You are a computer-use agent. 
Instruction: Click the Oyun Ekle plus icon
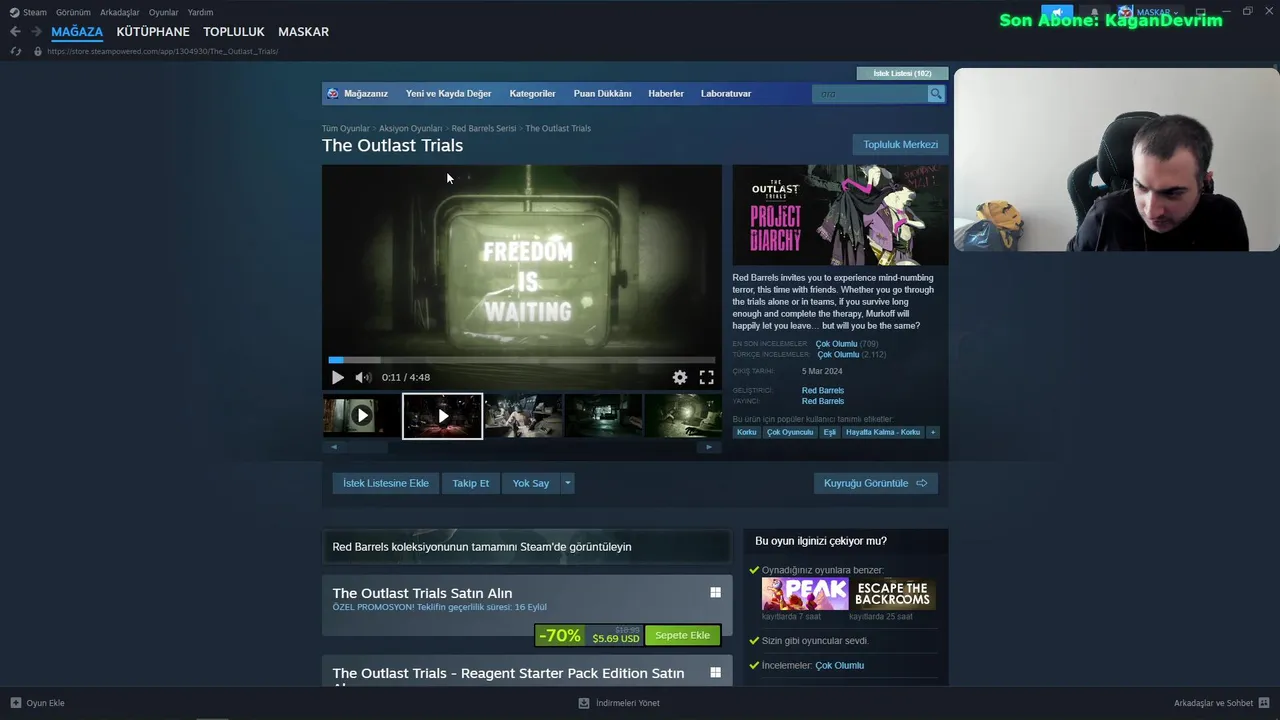pyautogui.click(x=15, y=703)
